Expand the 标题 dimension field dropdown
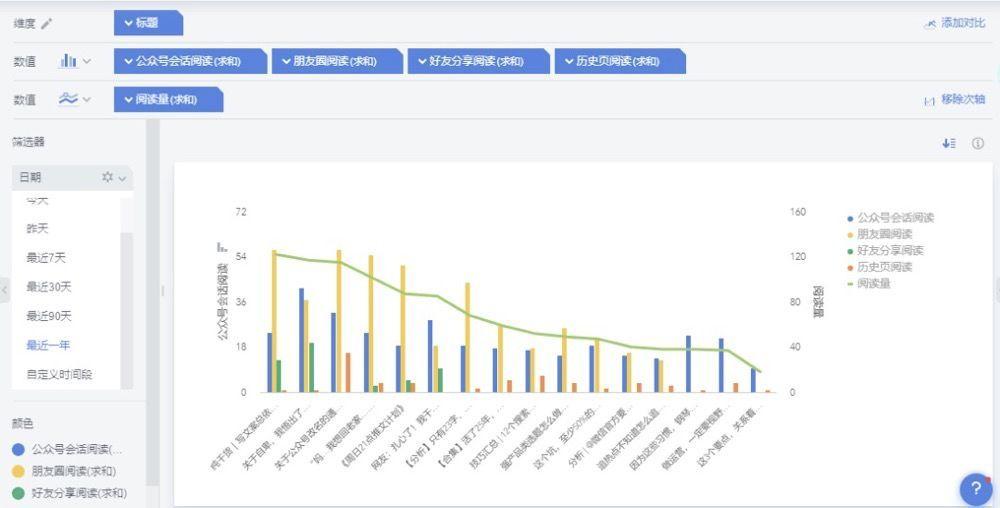1000x508 pixels. 128,23
